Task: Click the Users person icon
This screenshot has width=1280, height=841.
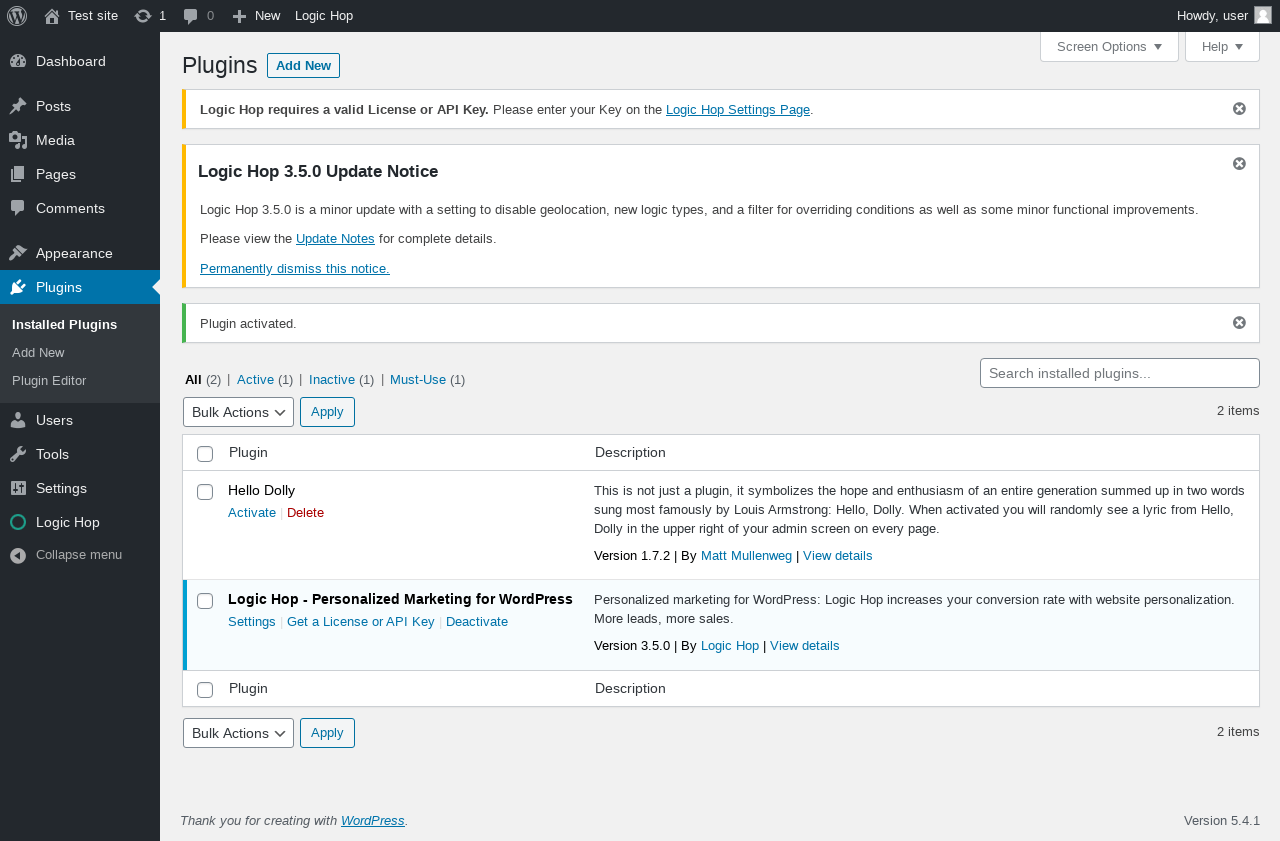Action: [18, 420]
